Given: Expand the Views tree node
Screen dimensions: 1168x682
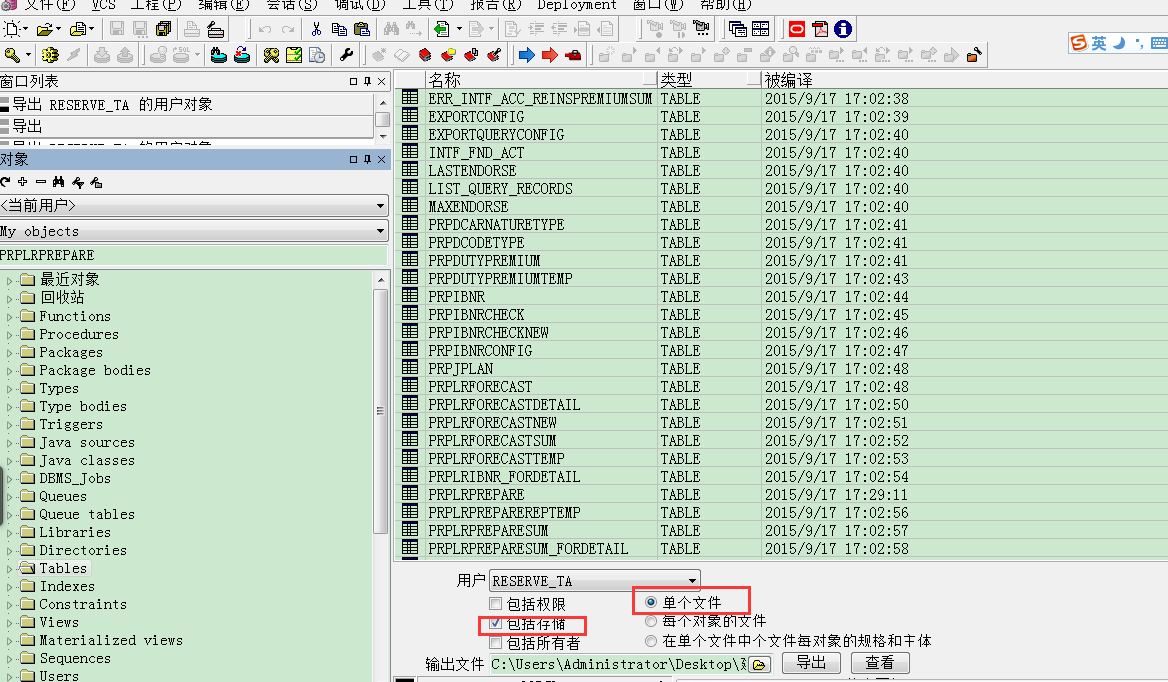Looking at the screenshot, I should (x=10, y=623).
